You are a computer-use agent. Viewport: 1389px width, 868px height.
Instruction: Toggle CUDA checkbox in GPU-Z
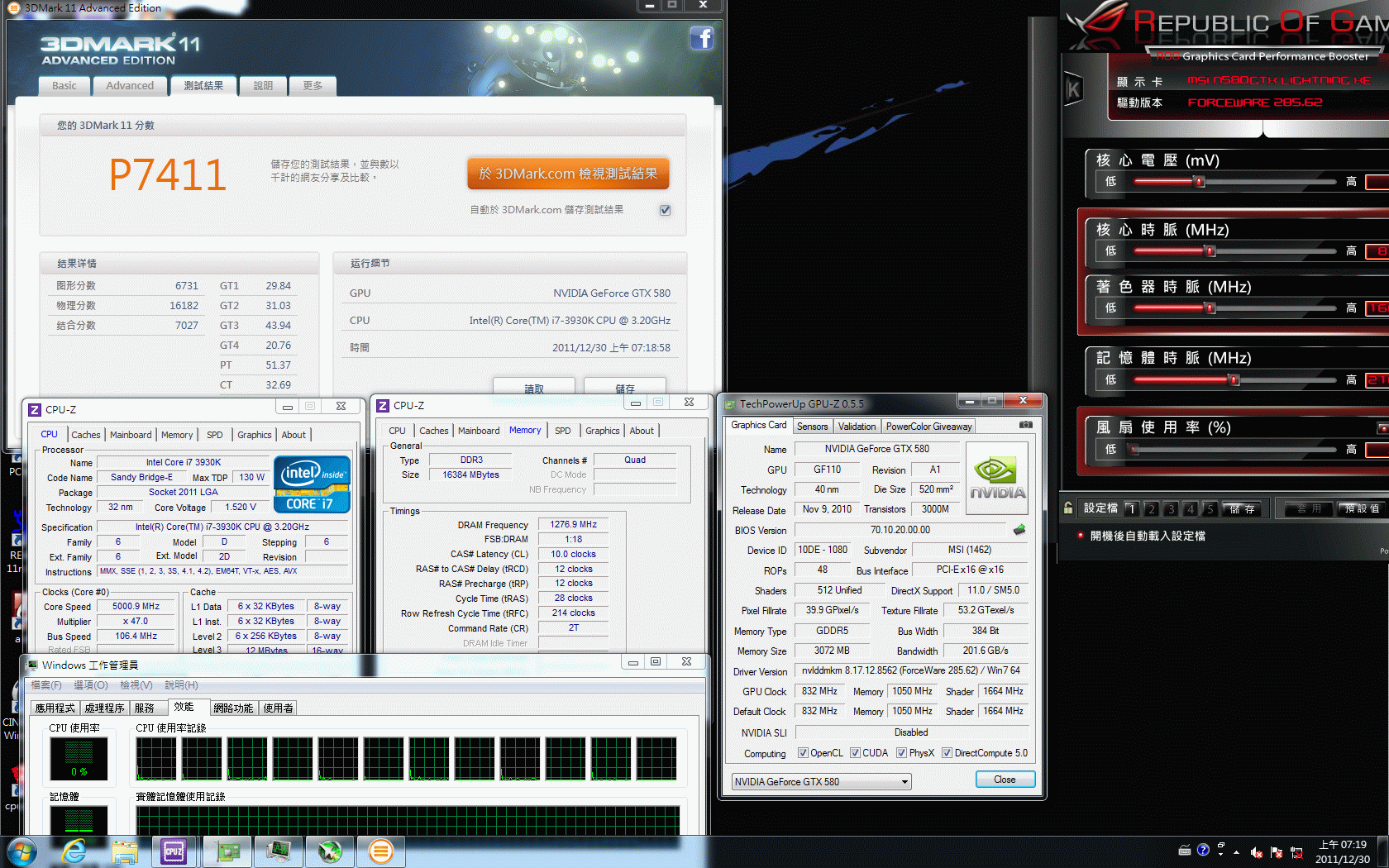[x=855, y=753]
